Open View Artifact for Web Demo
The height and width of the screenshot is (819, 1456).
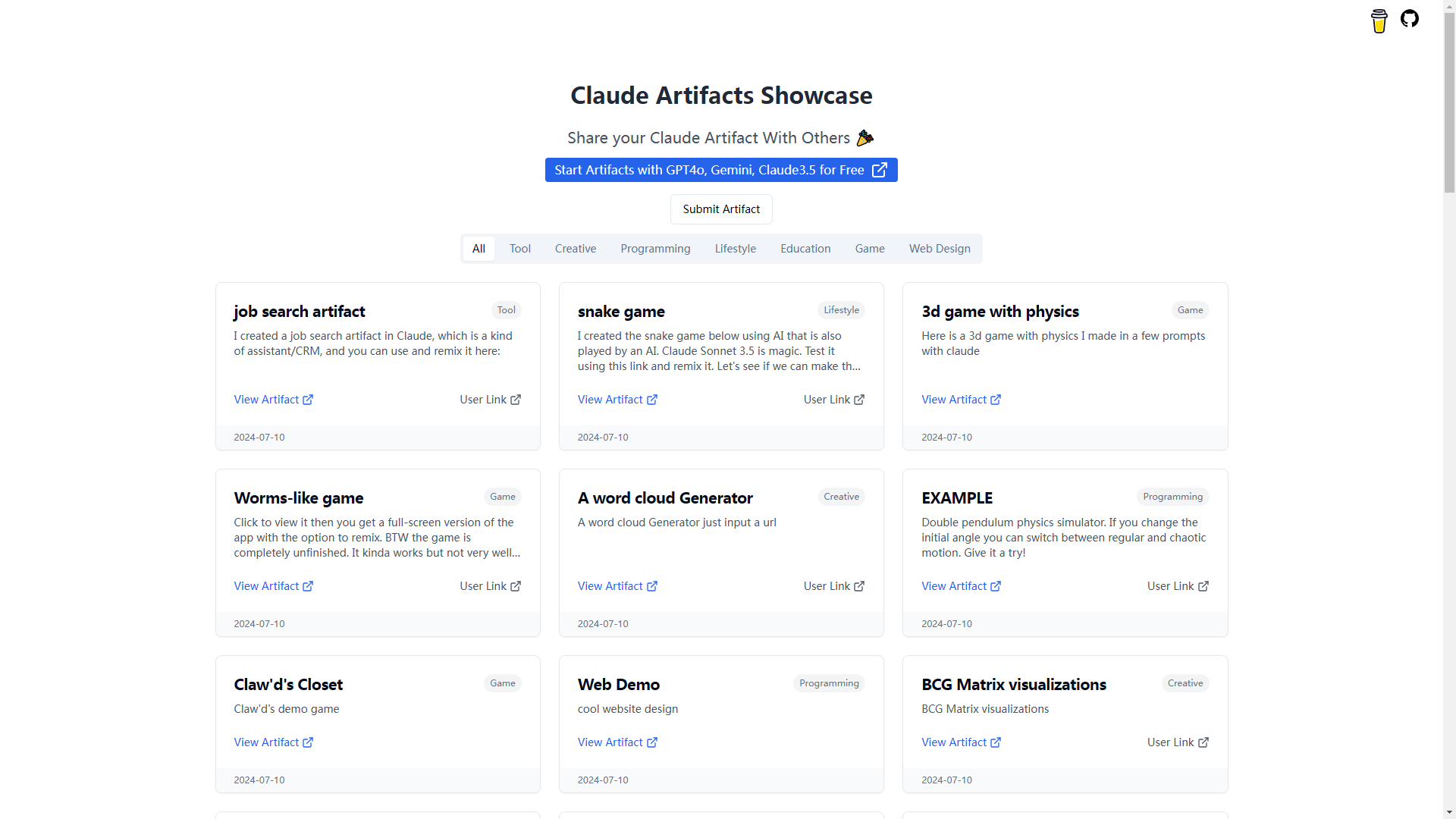[617, 742]
